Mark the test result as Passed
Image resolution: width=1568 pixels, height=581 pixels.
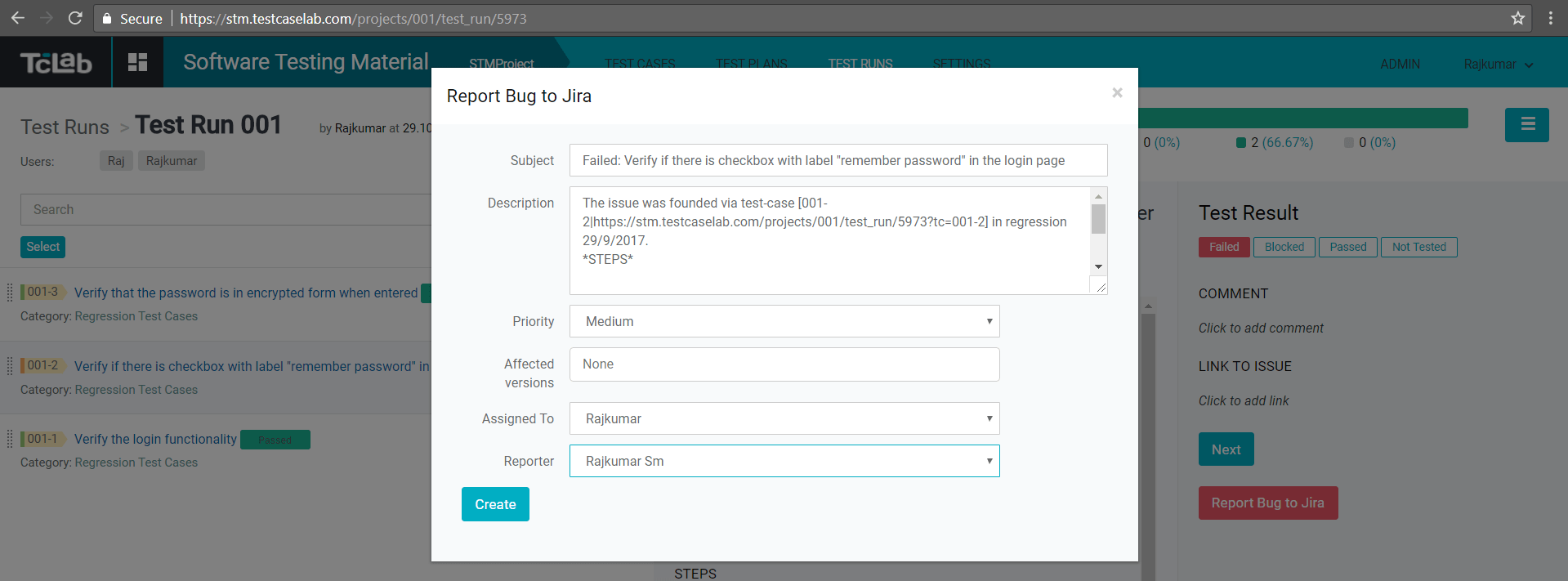tap(1348, 247)
